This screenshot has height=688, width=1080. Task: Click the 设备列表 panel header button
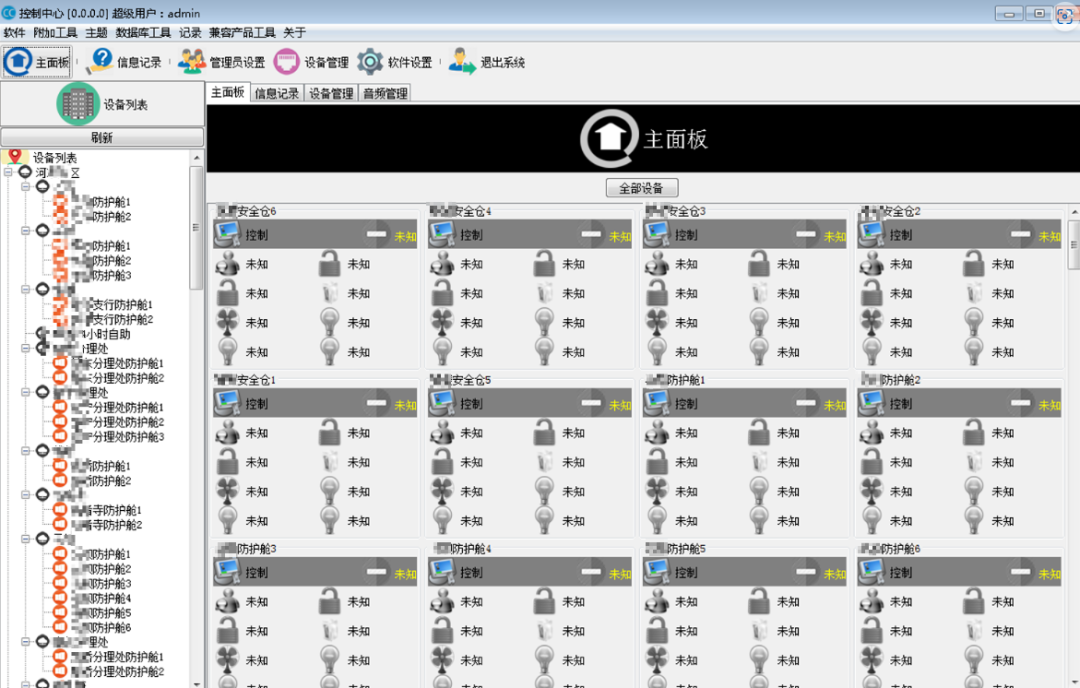(103, 104)
